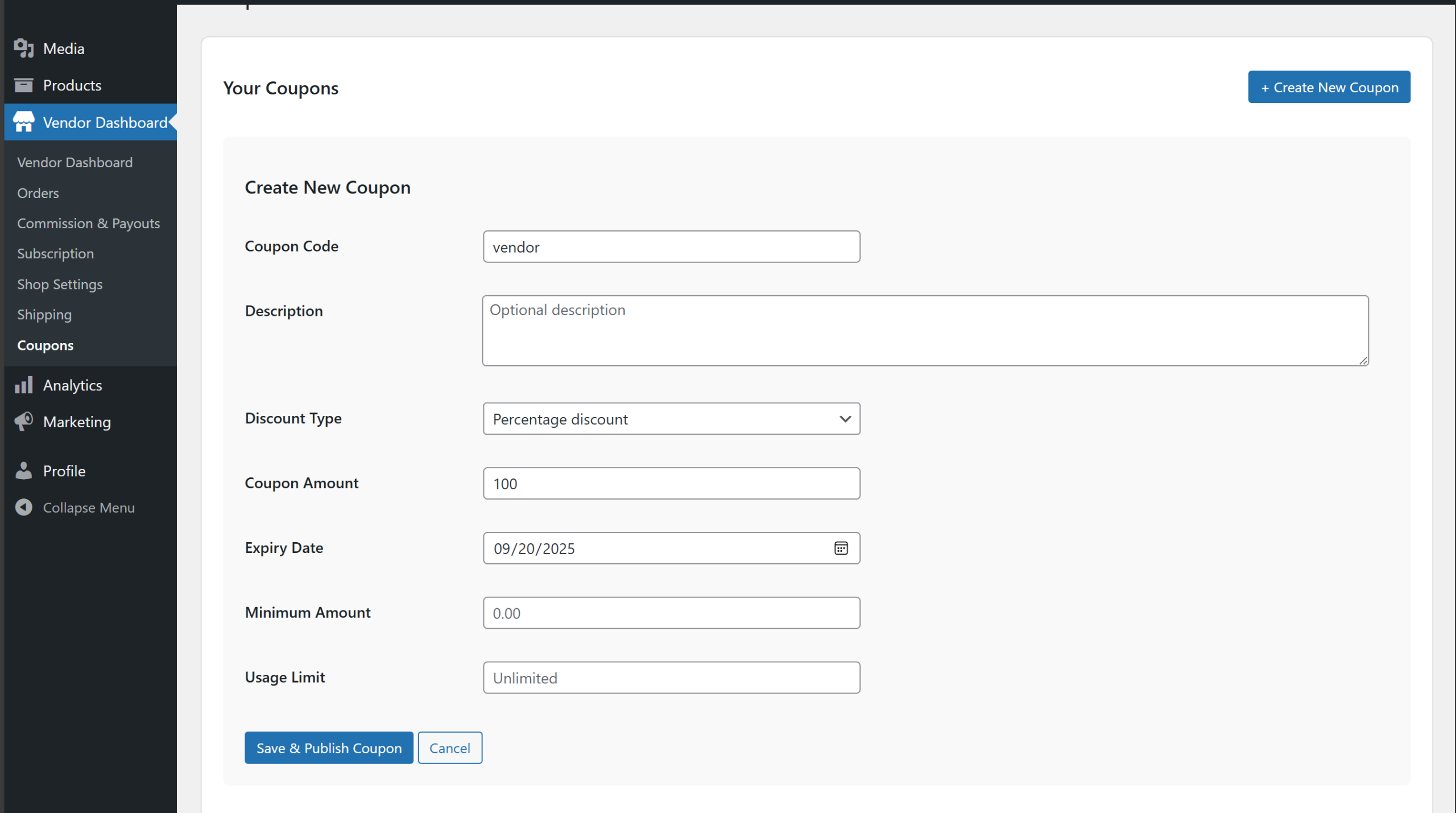The height and width of the screenshot is (813, 1456).
Task: Click the Media icon in sidebar
Action: [x=23, y=48]
